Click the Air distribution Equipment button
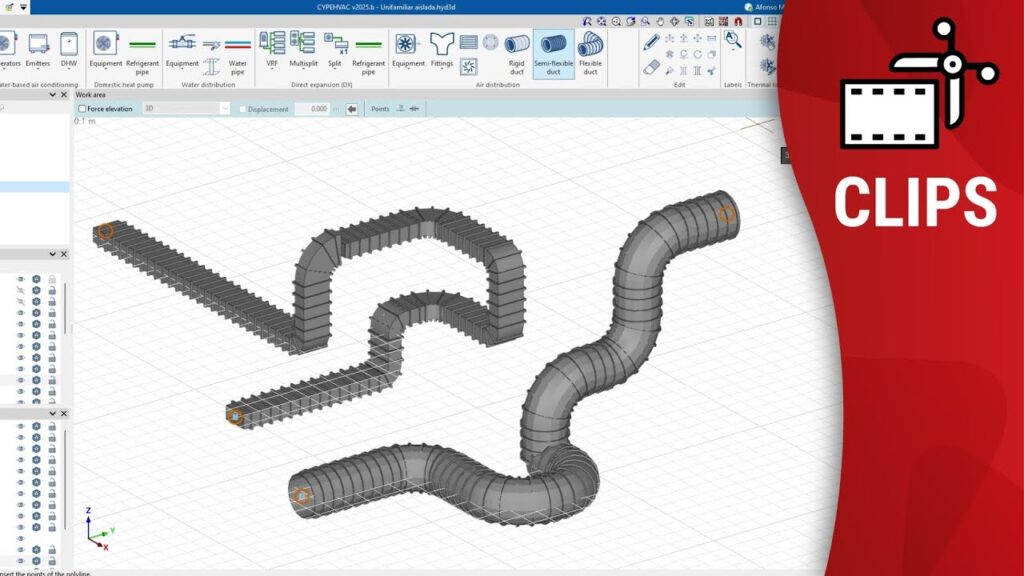Image resolution: width=1024 pixels, height=576 pixels. tap(407, 50)
